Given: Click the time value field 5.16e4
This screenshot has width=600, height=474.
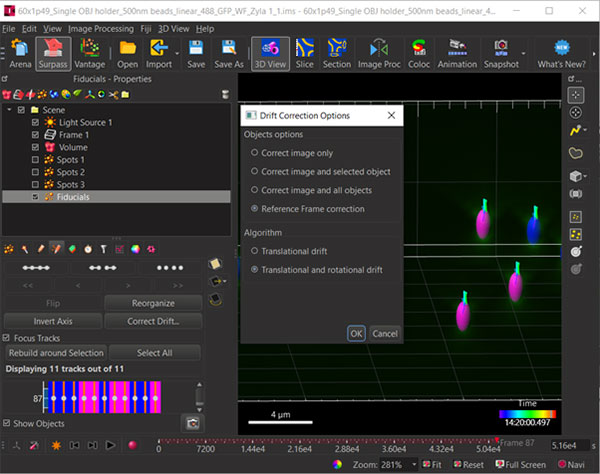Looking at the screenshot, I should coord(570,445).
